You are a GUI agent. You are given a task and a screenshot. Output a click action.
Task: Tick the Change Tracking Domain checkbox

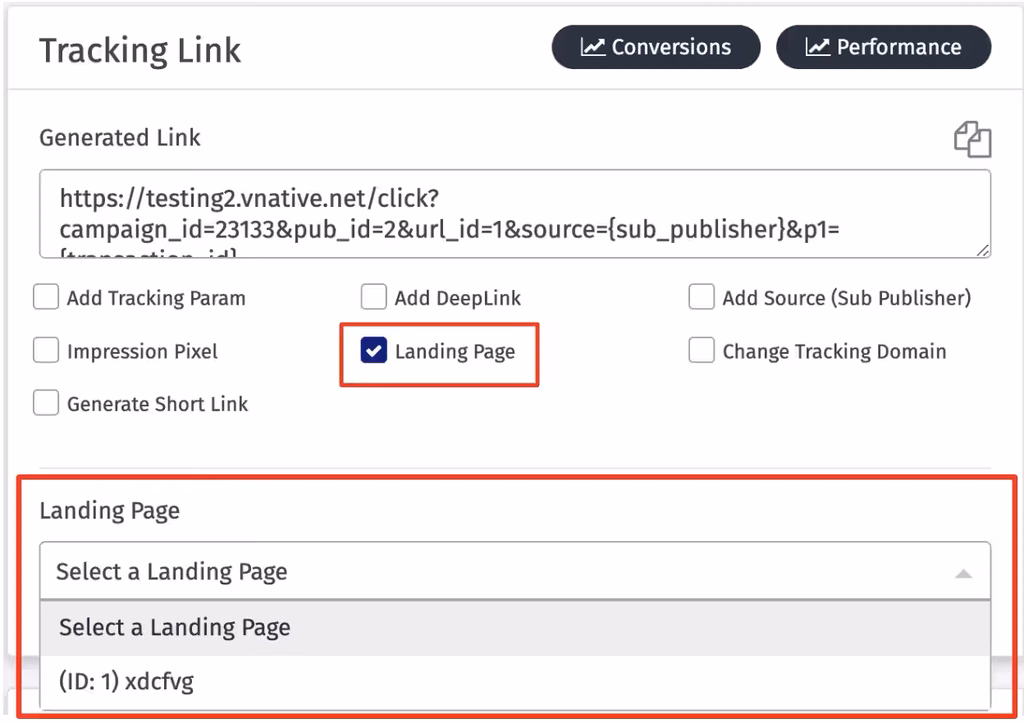[701, 351]
